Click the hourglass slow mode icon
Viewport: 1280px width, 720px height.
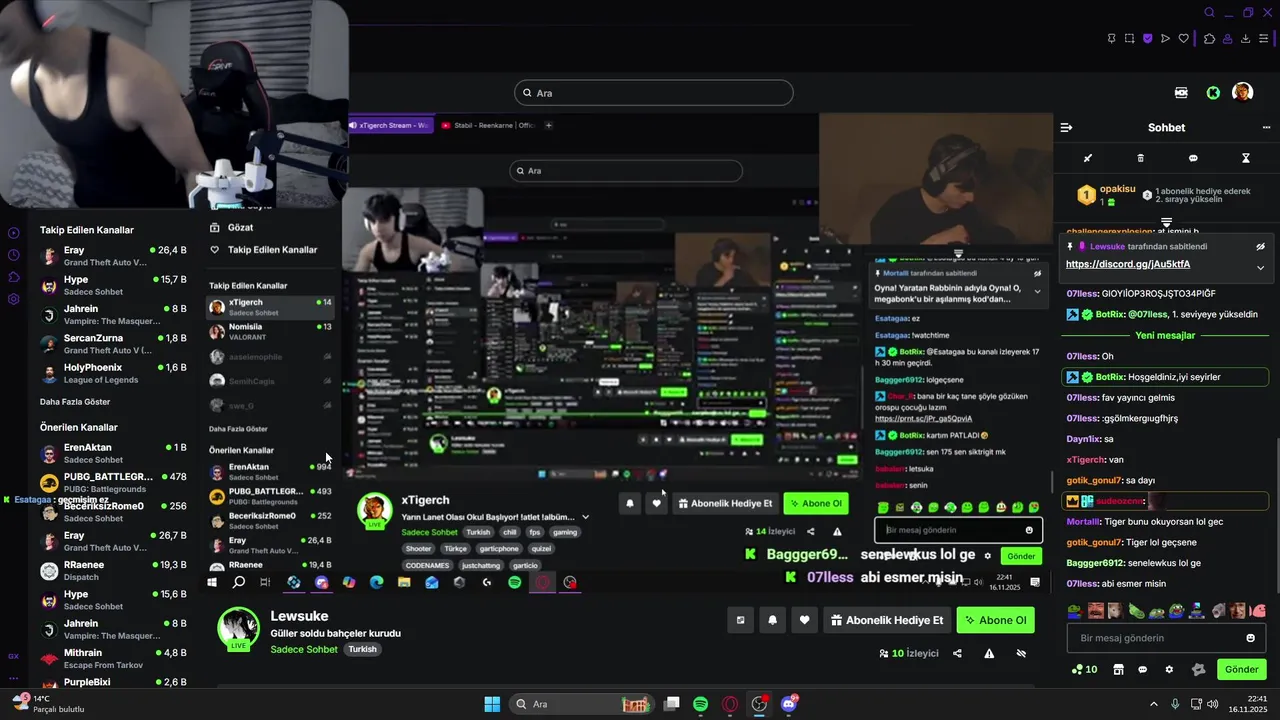pyautogui.click(x=1246, y=158)
